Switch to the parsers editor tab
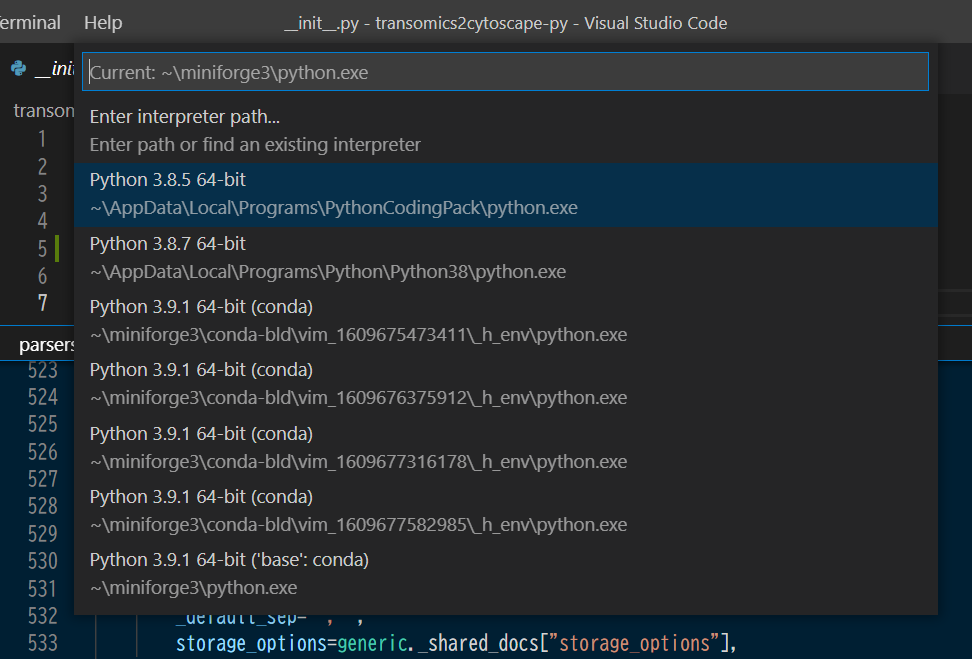Image resolution: width=972 pixels, height=659 pixels. click(x=46, y=345)
